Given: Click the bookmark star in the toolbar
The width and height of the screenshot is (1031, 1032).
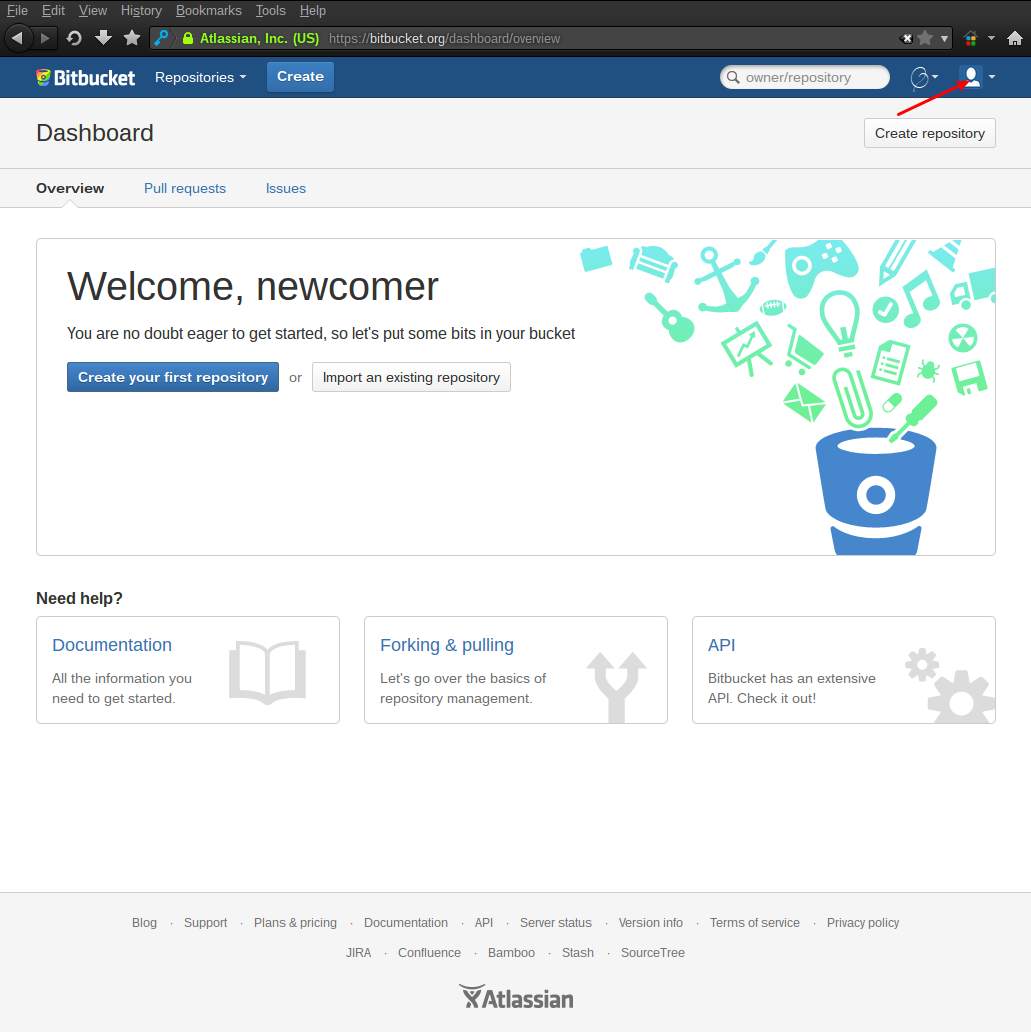Looking at the screenshot, I should tap(132, 37).
